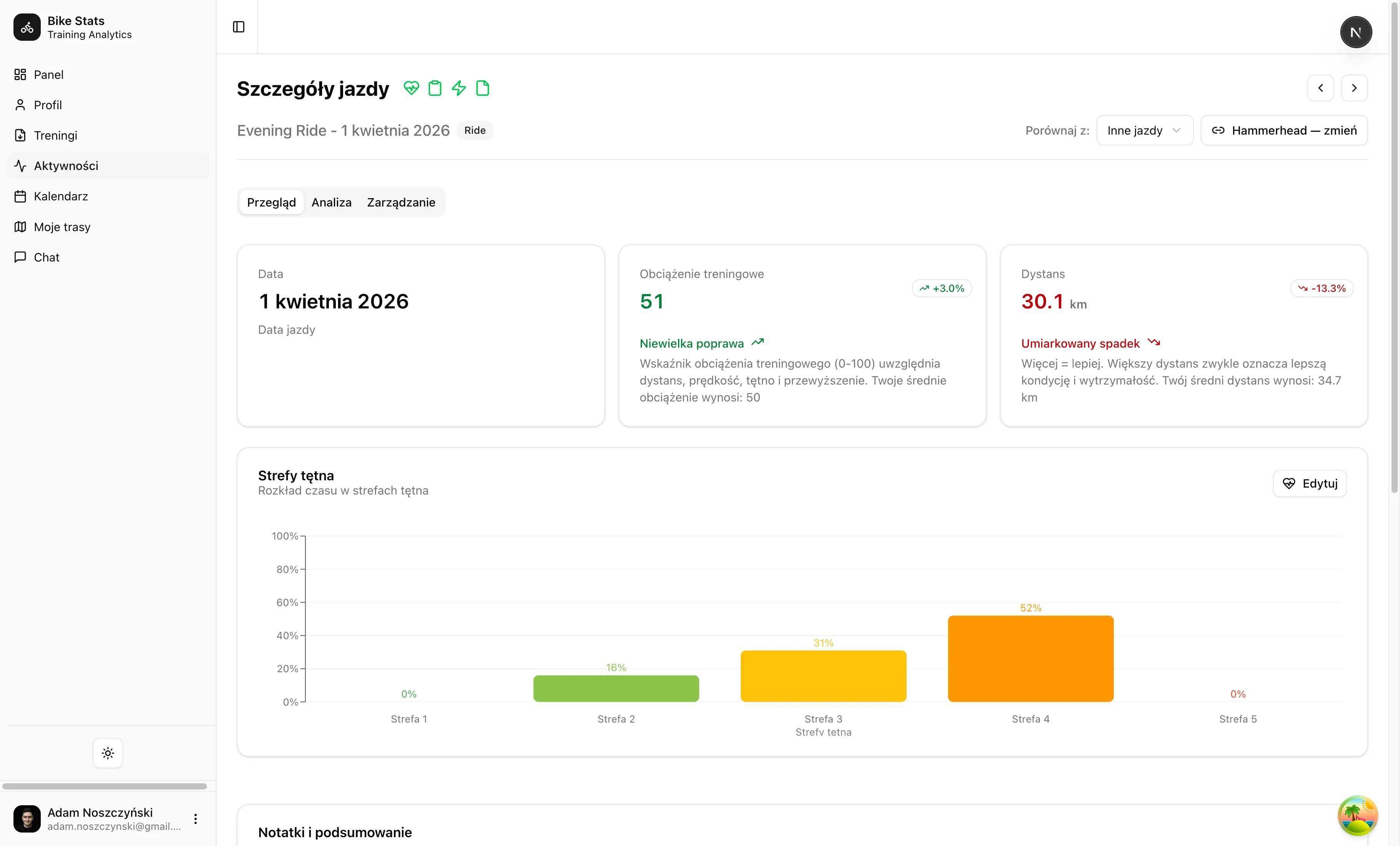The image size is (1400, 846).
Task: Switch to the Zarządzanie tab
Action: click(x=400, y=202)
